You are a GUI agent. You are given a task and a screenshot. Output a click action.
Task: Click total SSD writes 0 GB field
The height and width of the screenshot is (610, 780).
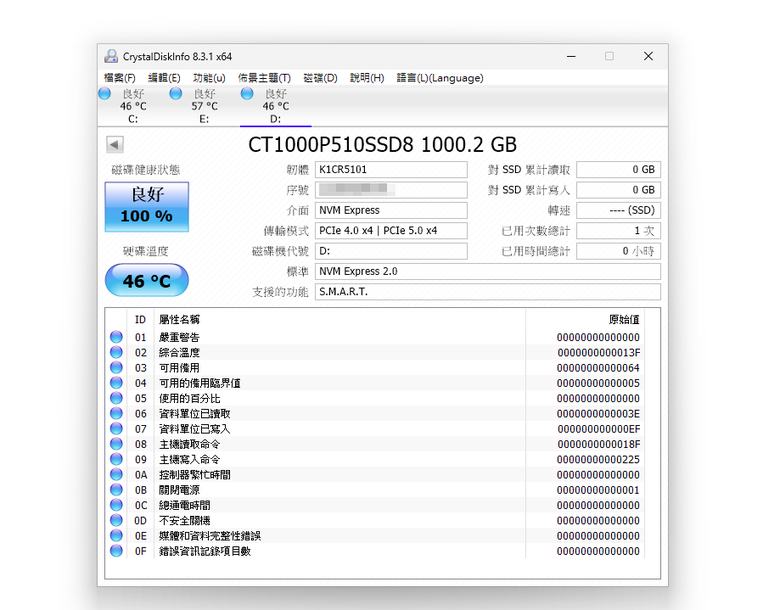click(618, 190)
